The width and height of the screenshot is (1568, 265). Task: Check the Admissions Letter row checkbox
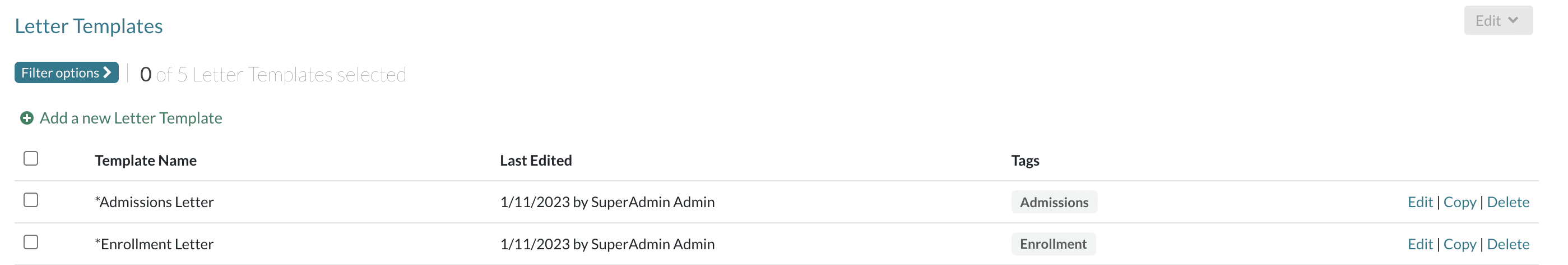click(31, 200)
